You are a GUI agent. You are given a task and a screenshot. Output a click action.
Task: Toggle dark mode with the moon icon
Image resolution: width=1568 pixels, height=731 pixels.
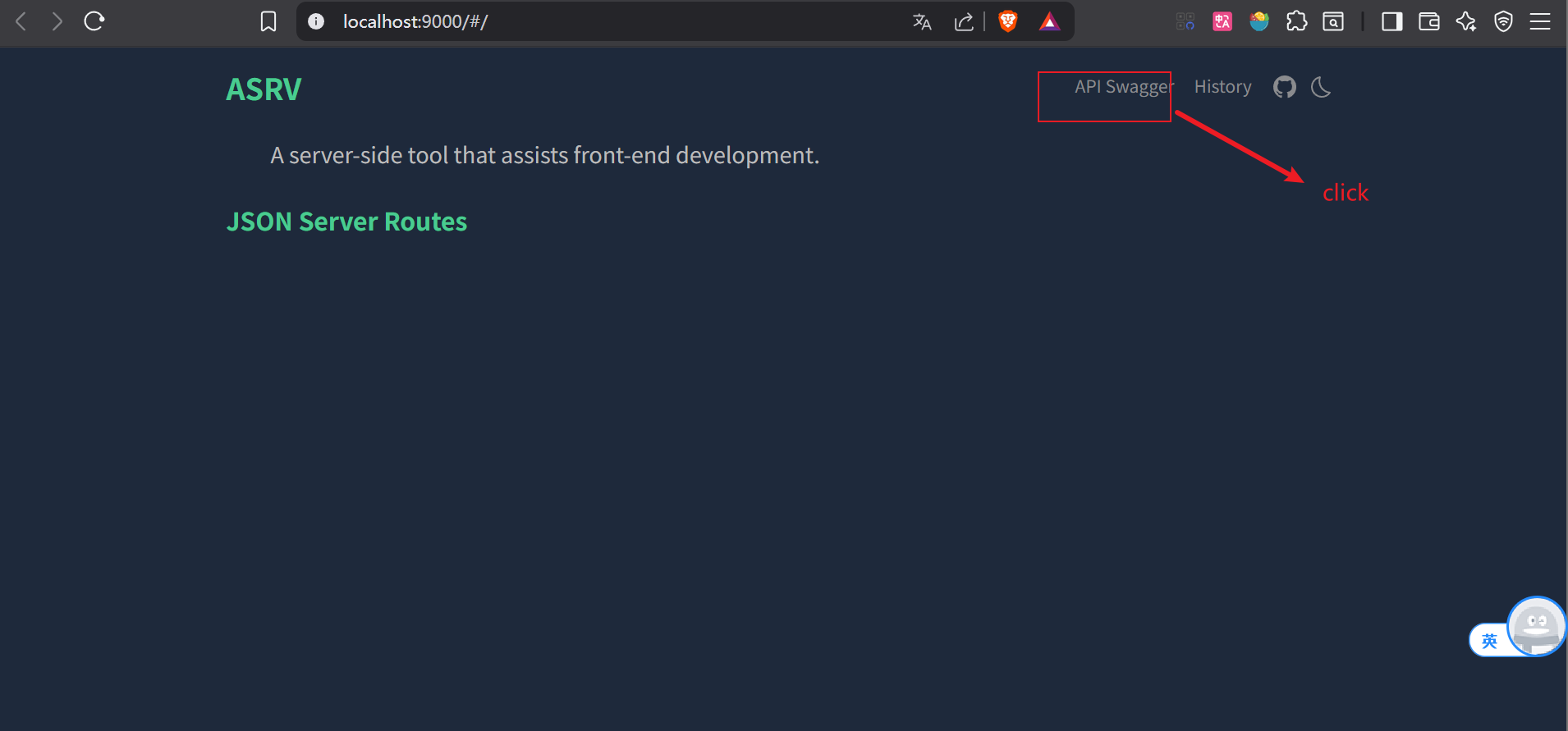1321,87
